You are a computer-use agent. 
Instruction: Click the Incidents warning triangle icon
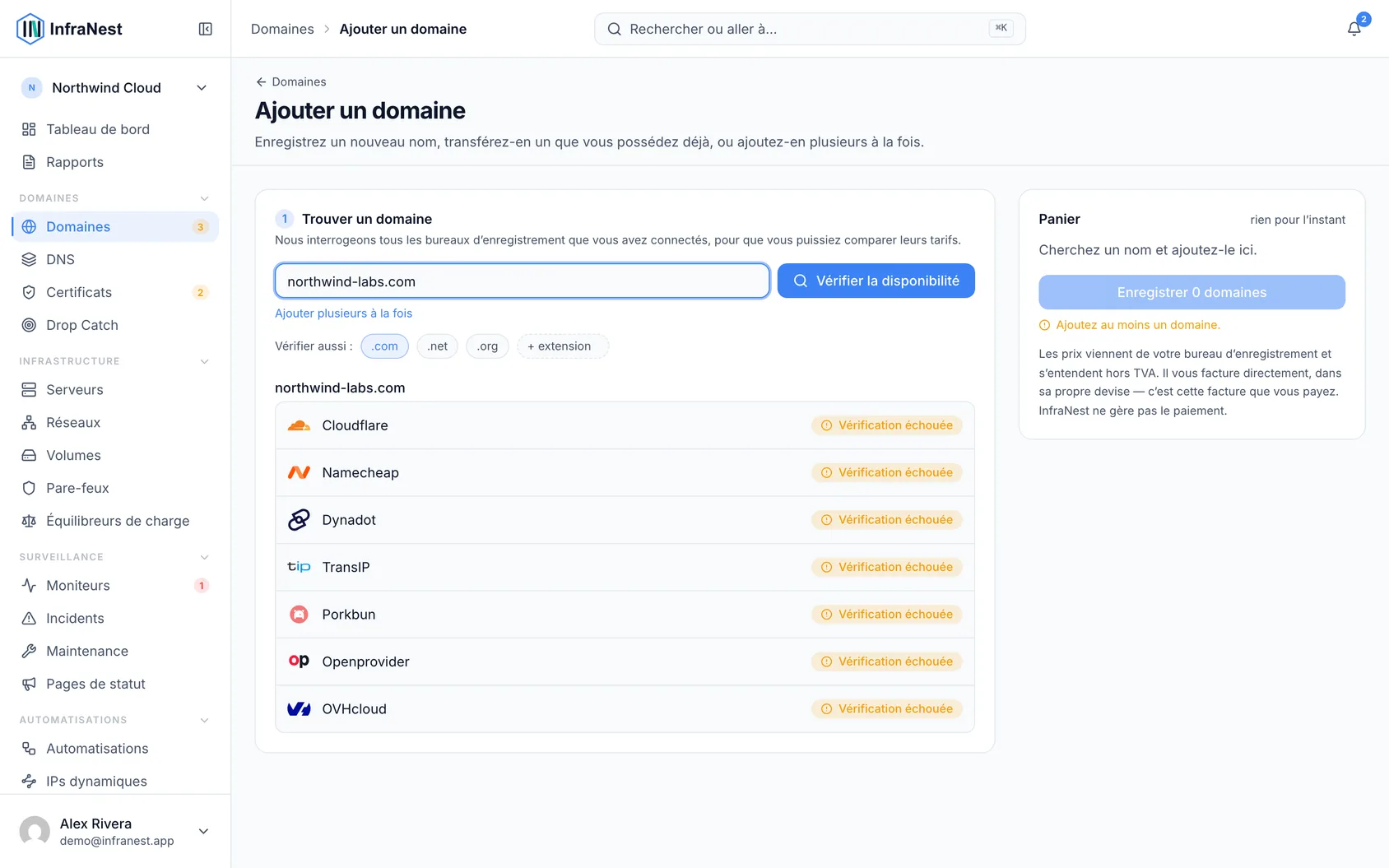29,618
